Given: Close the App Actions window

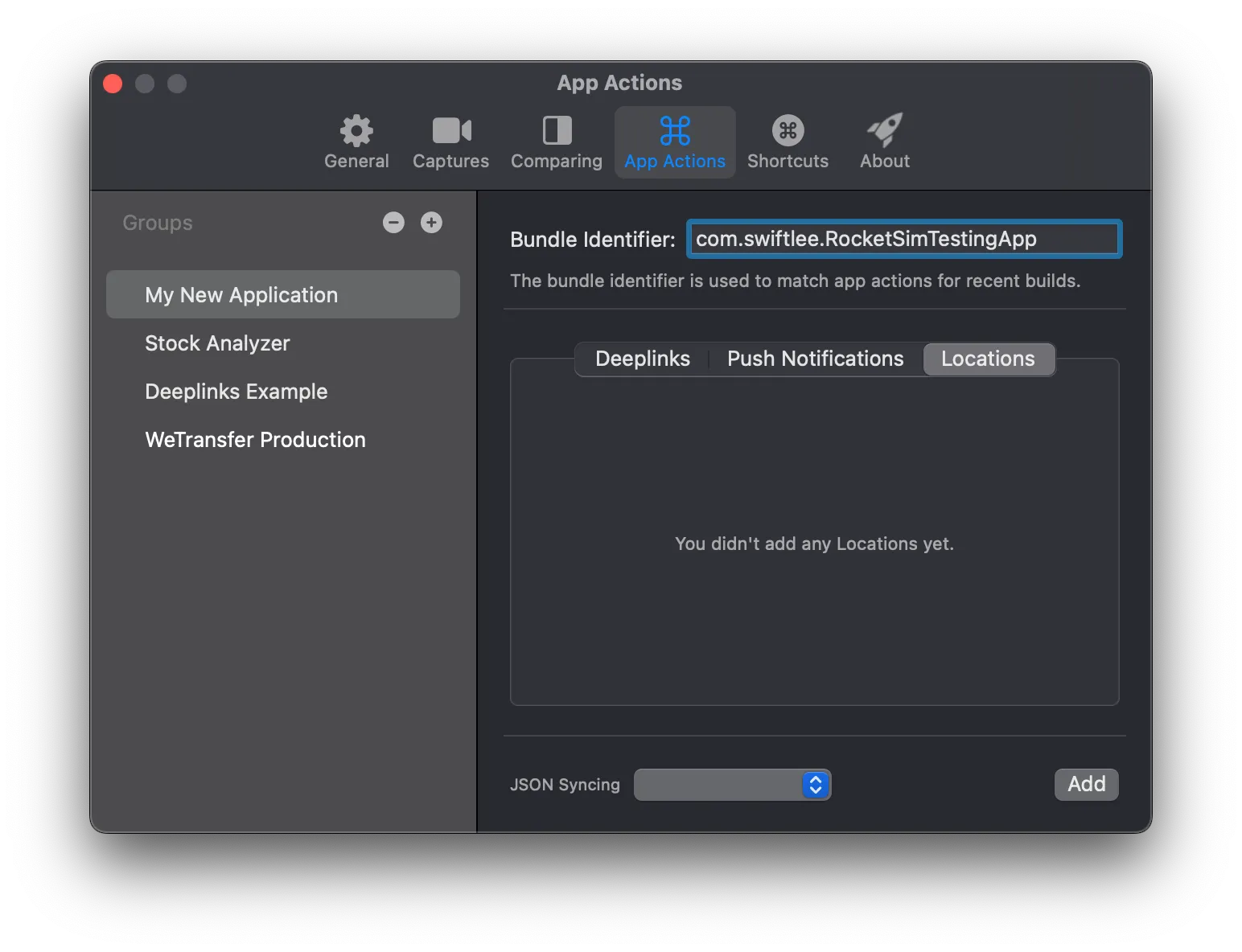Looking at the screenshot, I should 113,84.
